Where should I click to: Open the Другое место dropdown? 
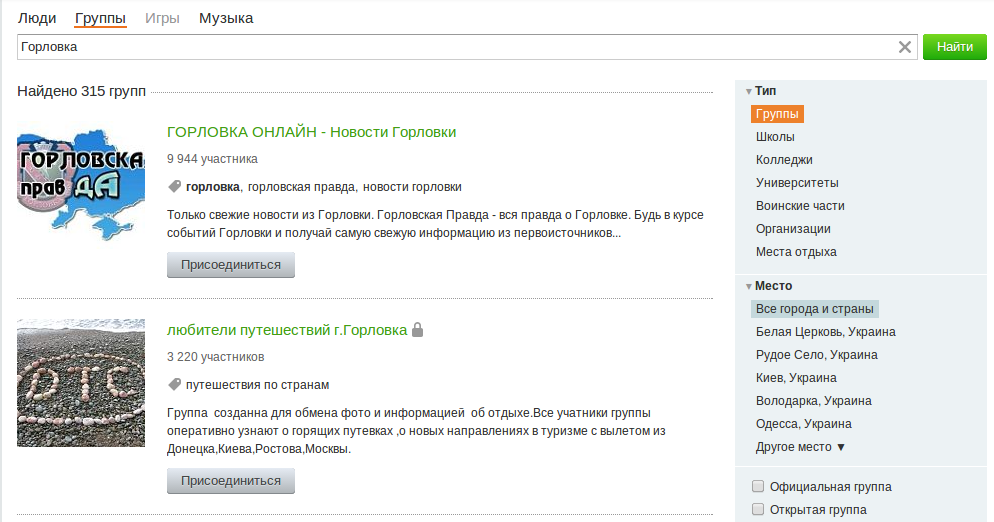(801, 447)
